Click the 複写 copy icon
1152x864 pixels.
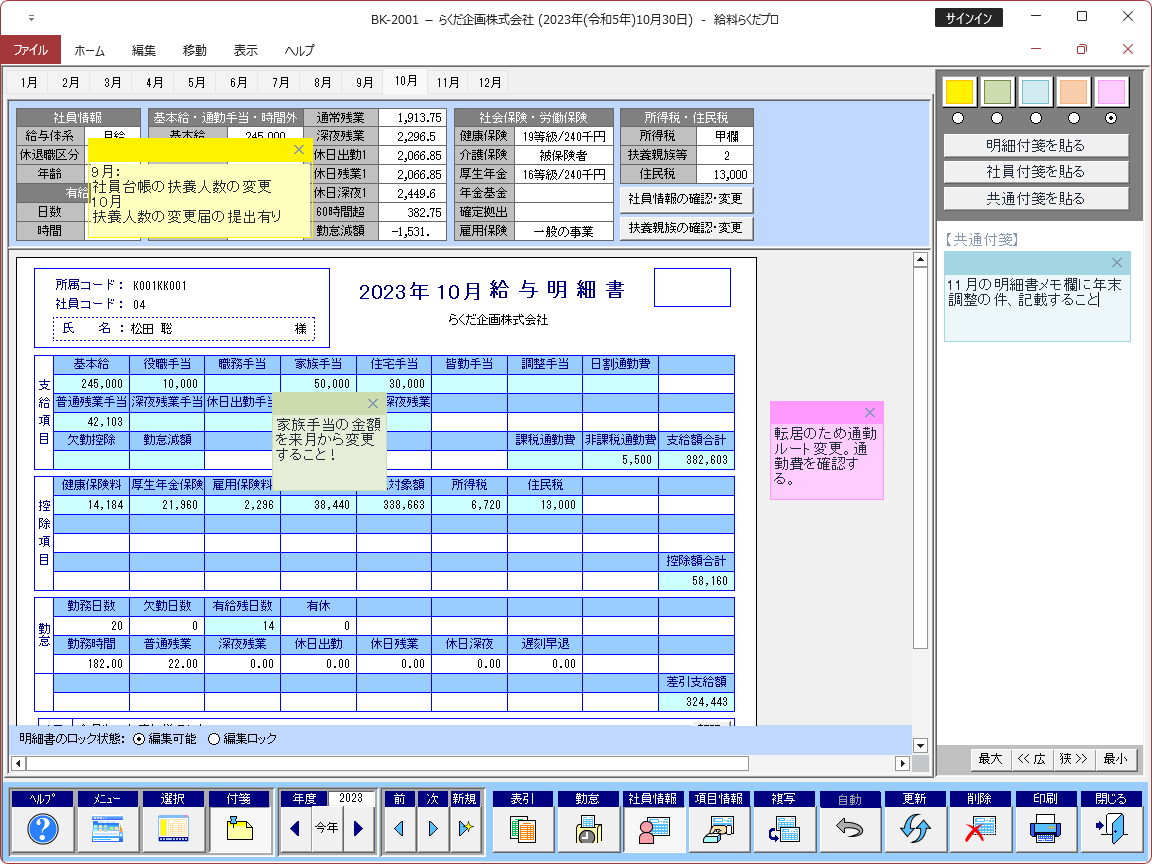coord(784,829)
